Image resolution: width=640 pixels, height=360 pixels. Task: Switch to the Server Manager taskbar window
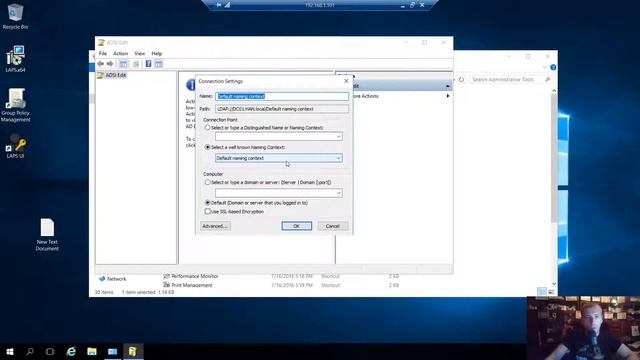click(113, 351)
